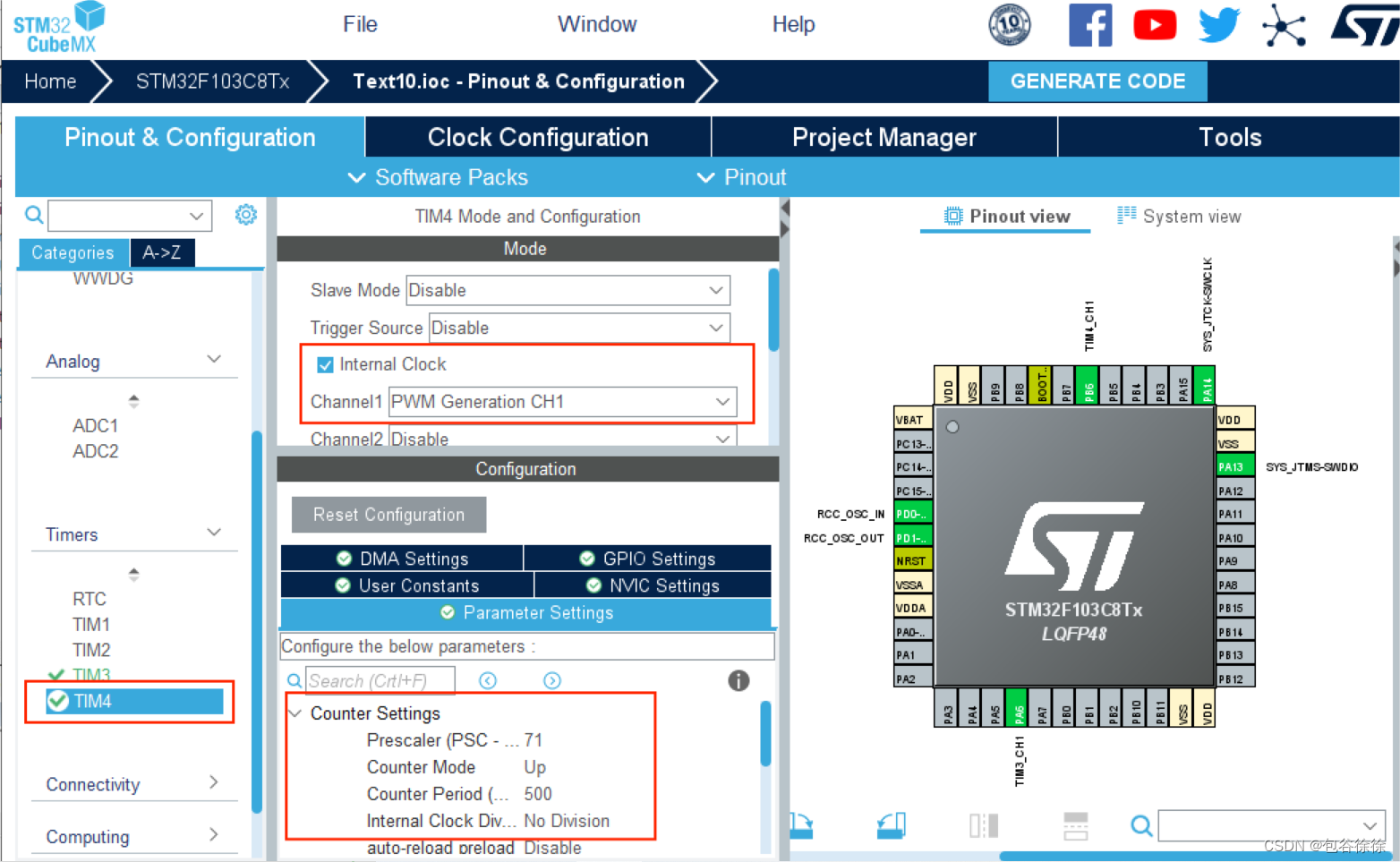Open the Help menu
1400x862 pixels.
(x=793, y=24)
